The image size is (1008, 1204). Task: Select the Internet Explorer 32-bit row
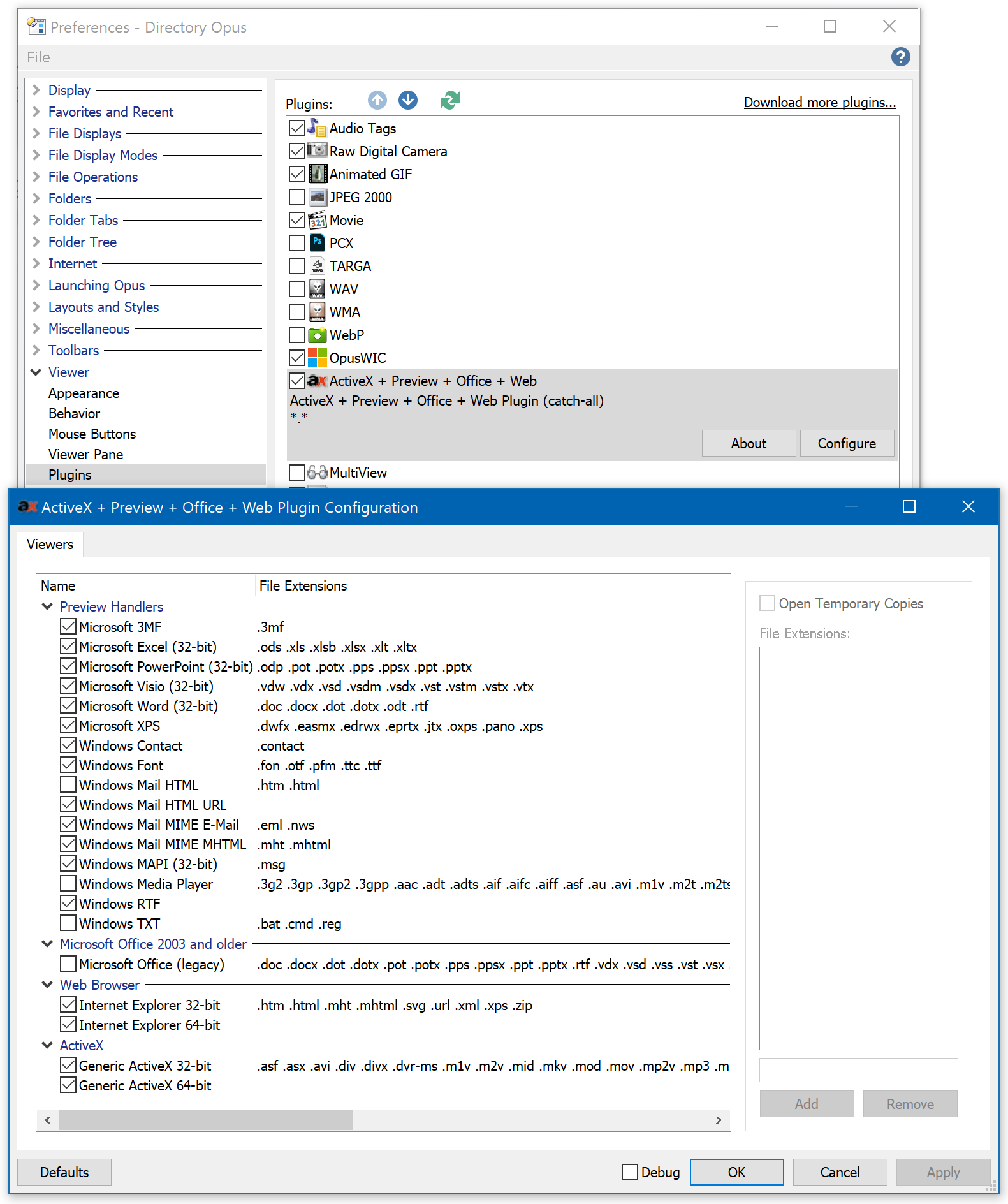click(x=383, y=1005)
